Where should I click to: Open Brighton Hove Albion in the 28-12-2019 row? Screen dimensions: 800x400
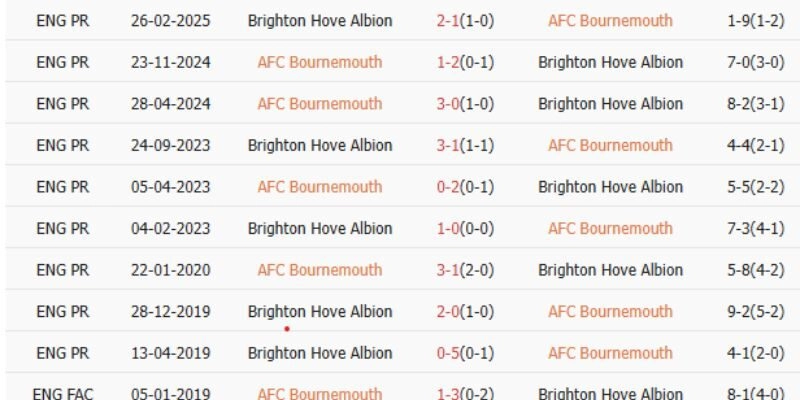(319, 311)
